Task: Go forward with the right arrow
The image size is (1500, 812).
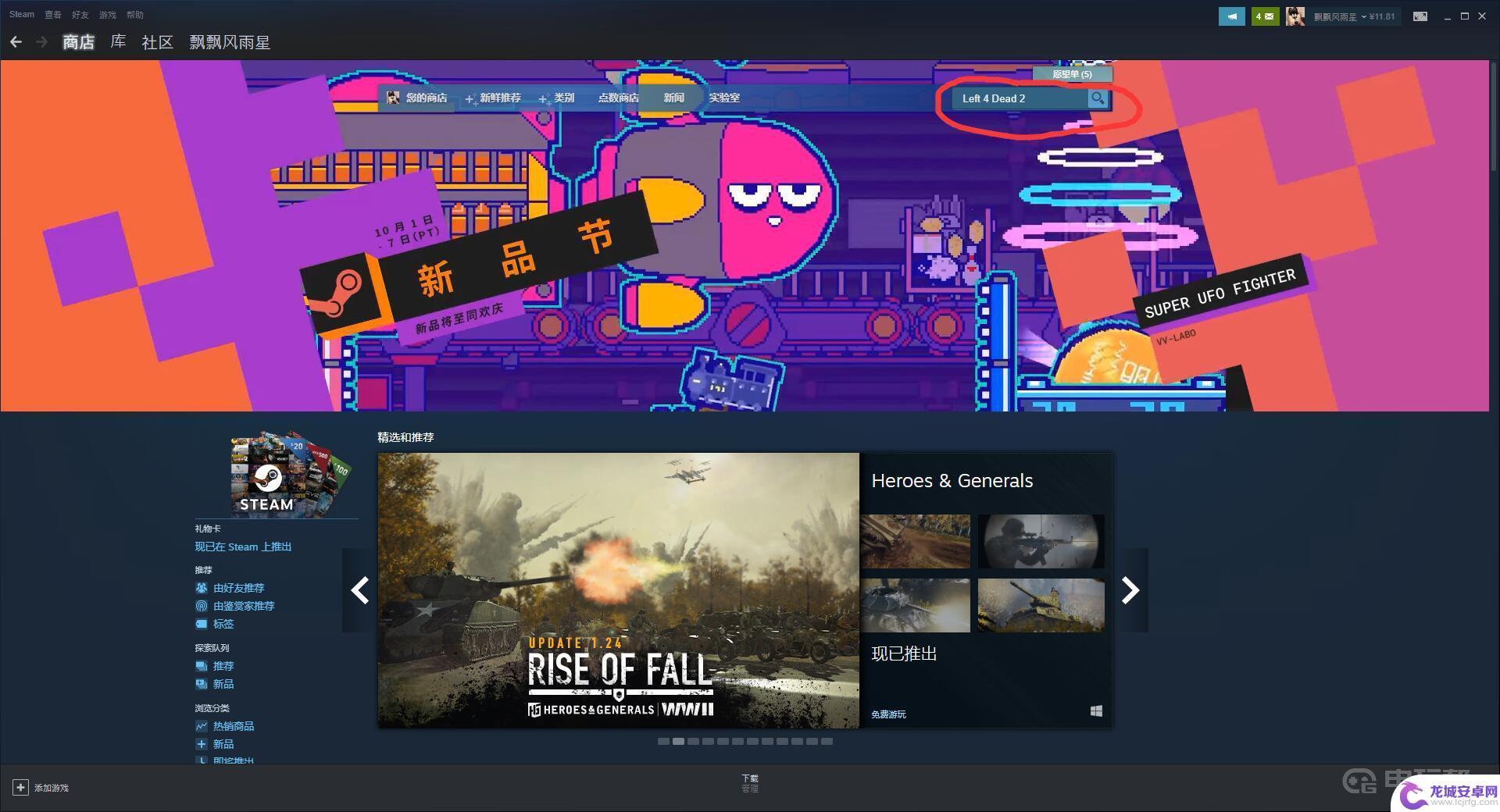Action: coord(42,42)
